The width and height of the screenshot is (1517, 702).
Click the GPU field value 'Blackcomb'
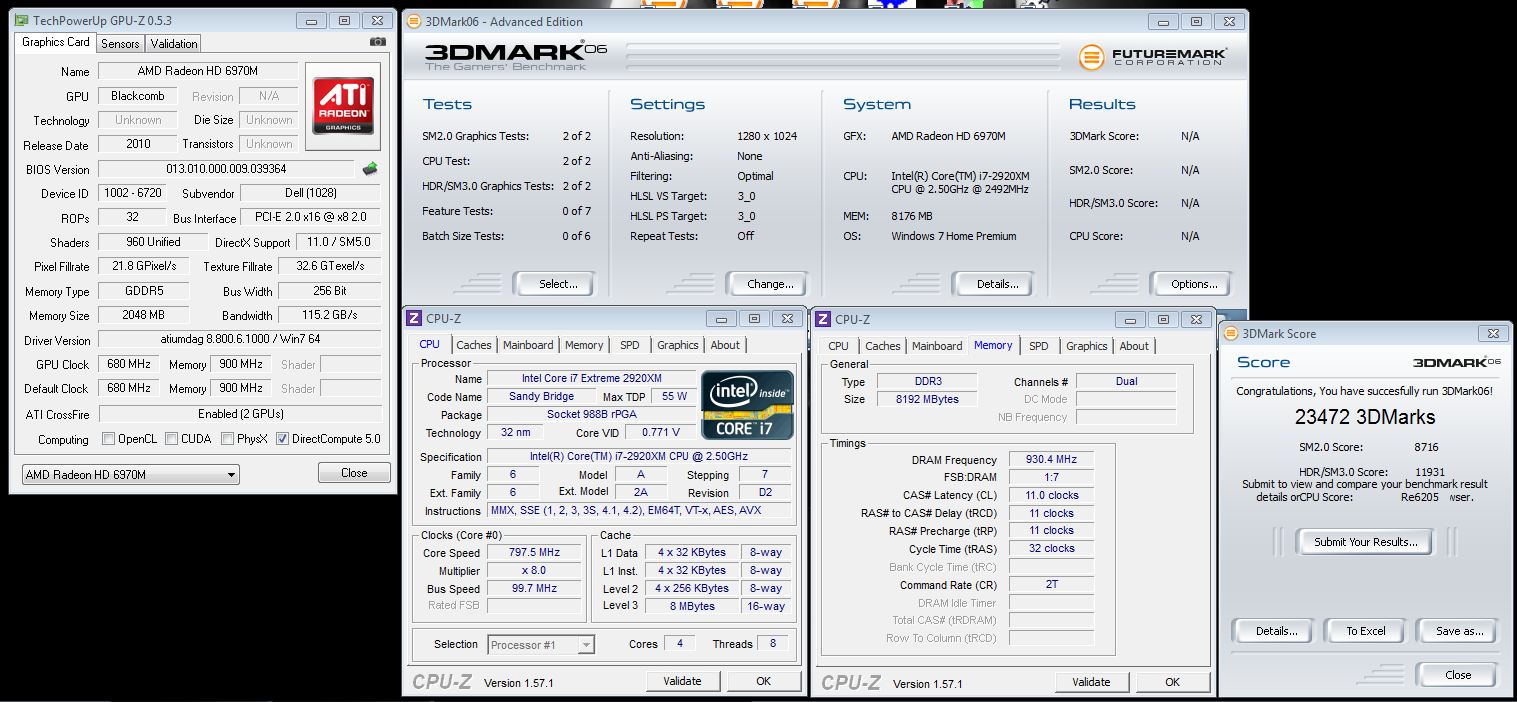pyautogui.click(x=138, y=97)
